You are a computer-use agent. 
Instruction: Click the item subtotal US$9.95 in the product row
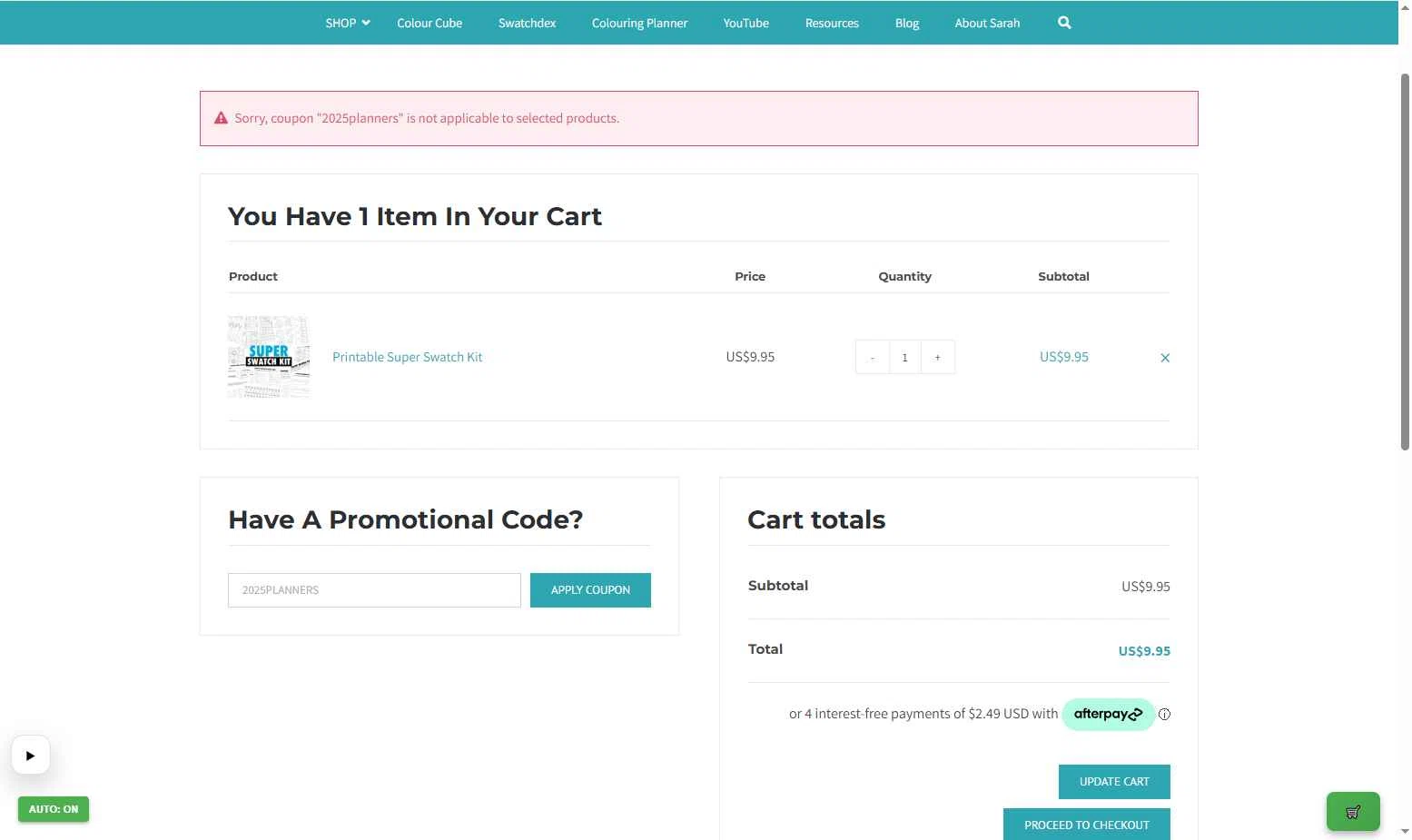click(1063, 357)
